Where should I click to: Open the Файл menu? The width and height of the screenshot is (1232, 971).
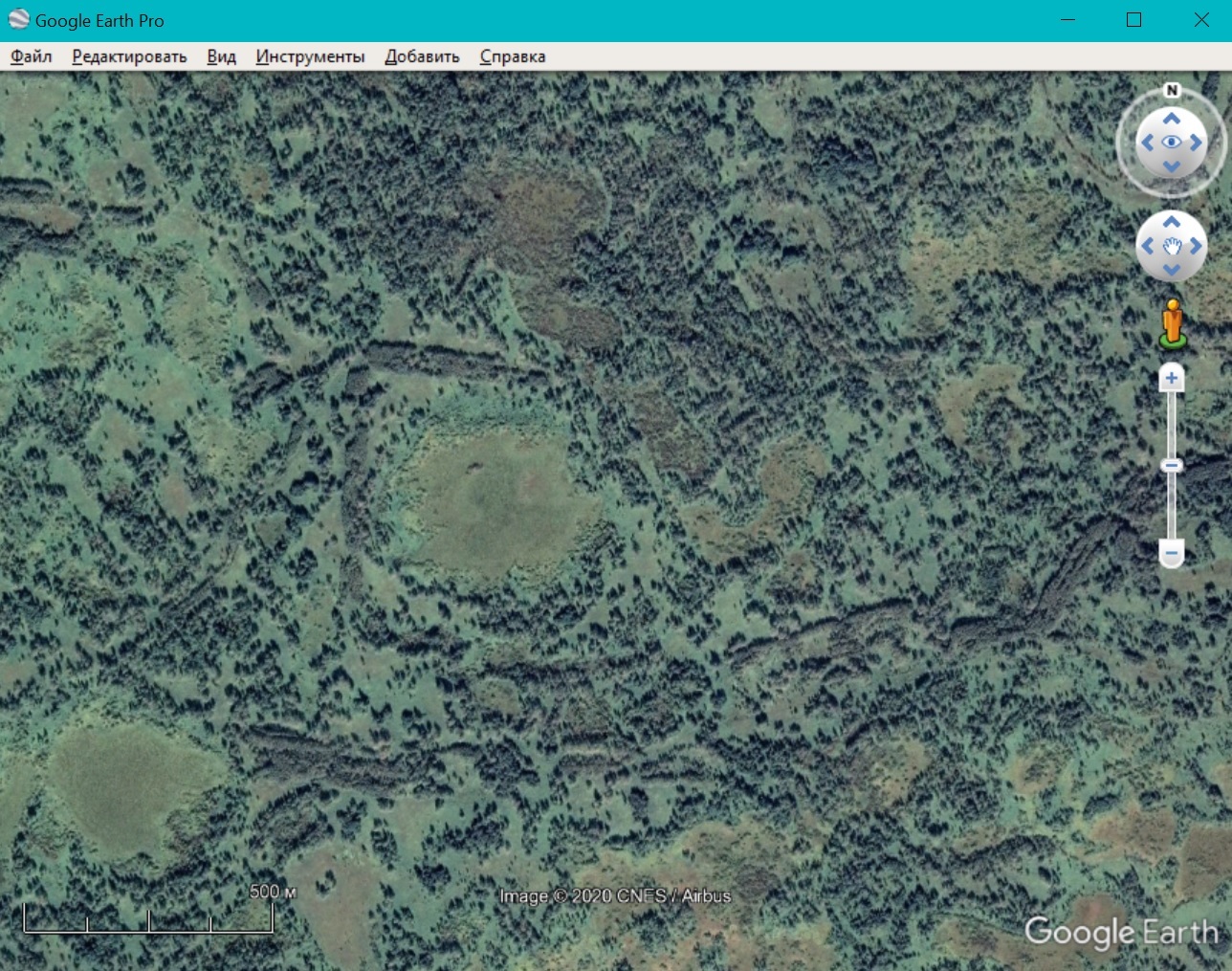(32, 56)
